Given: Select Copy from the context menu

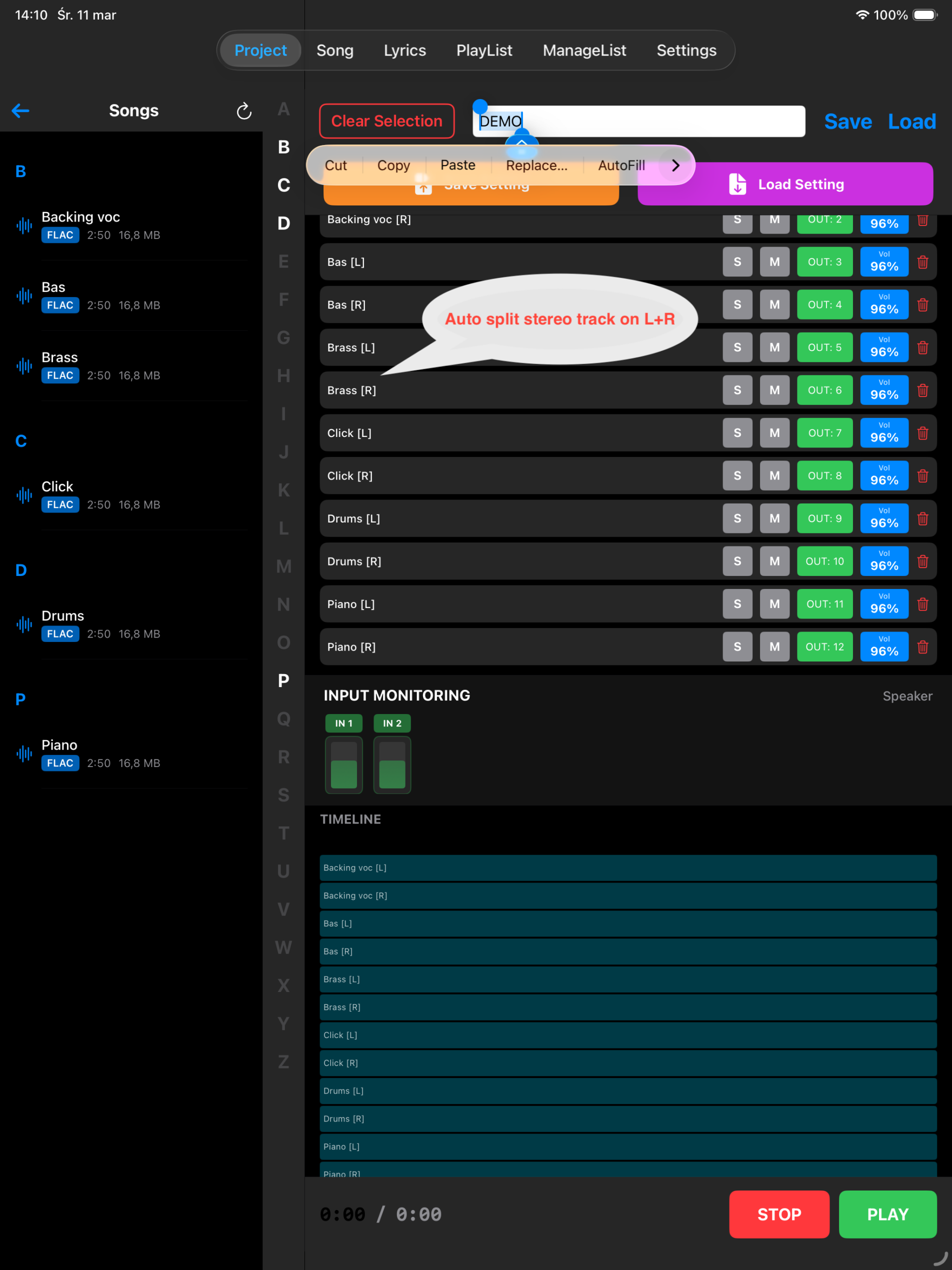Looking at the screenshot, I should [x=393, y=165].
